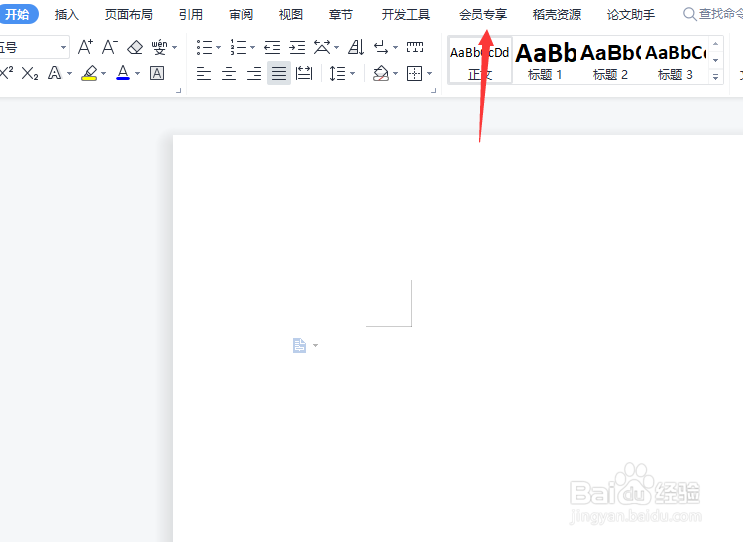Apply paragraph borders
Screen dimensions: 743x542
(x=415, y=73)
